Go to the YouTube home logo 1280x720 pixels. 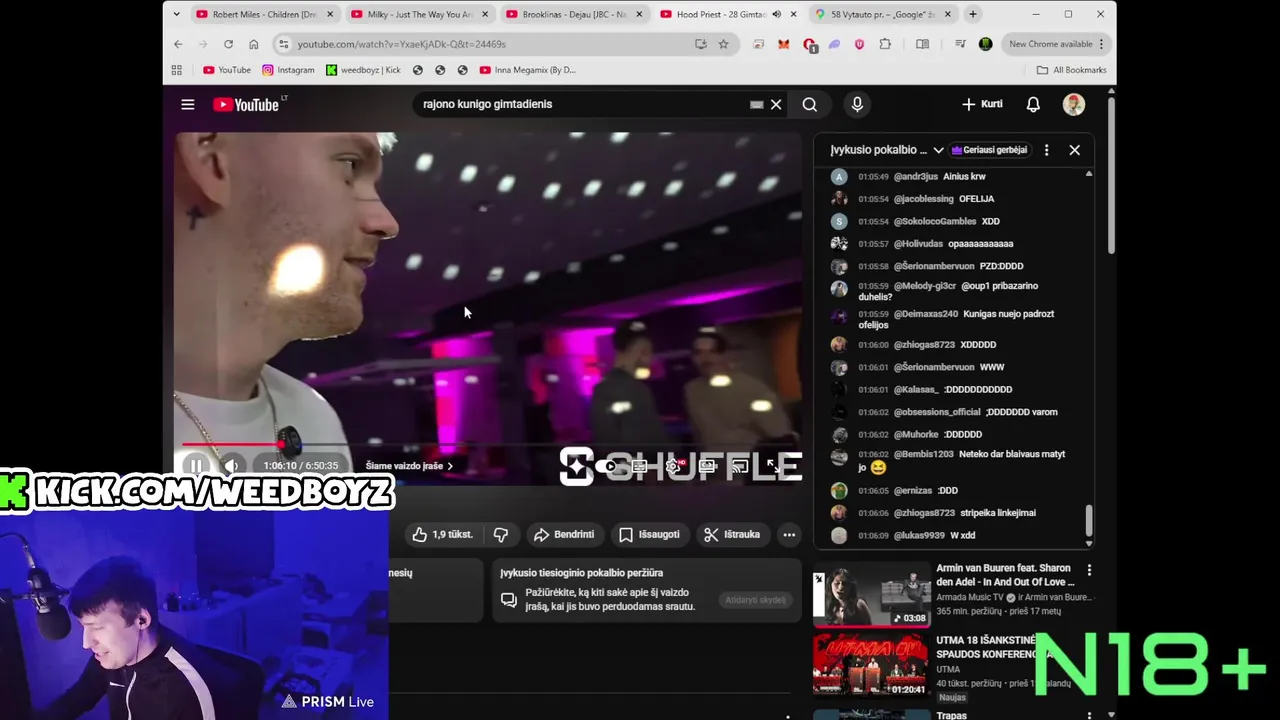[246, 104]
